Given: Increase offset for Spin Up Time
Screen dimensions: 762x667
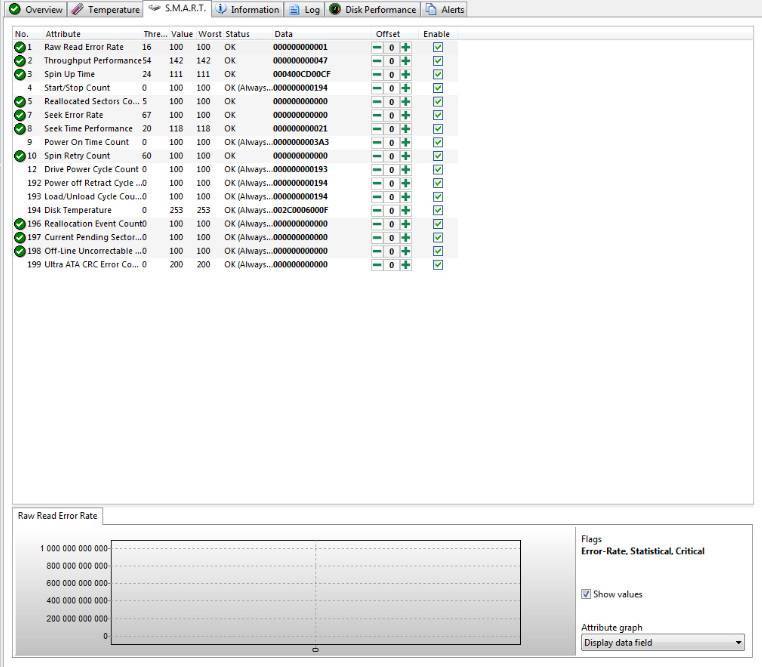Looking at the screenshot, I should coord(406,75).
